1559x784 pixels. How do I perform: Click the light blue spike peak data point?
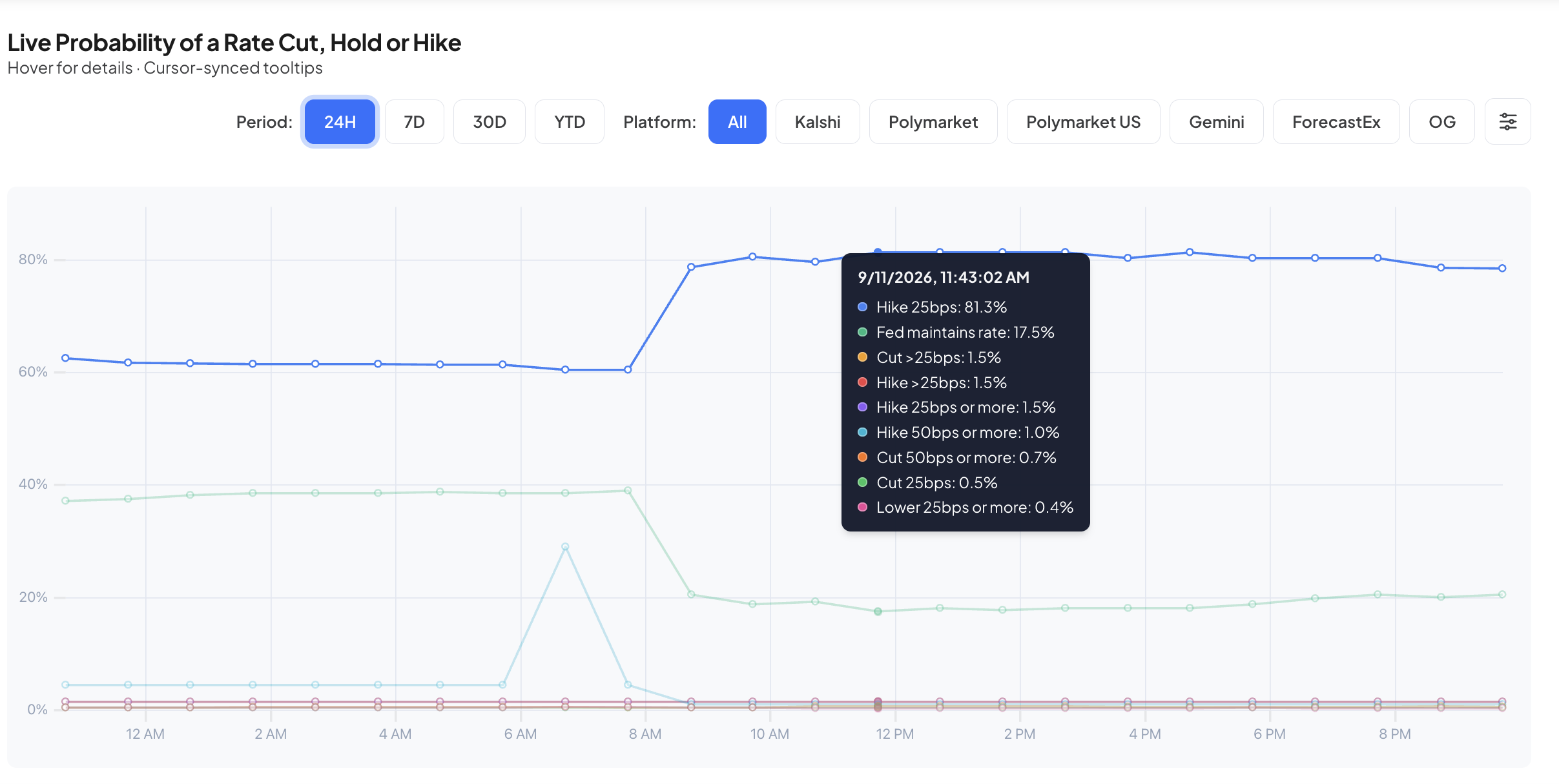[x=565, y=546]
